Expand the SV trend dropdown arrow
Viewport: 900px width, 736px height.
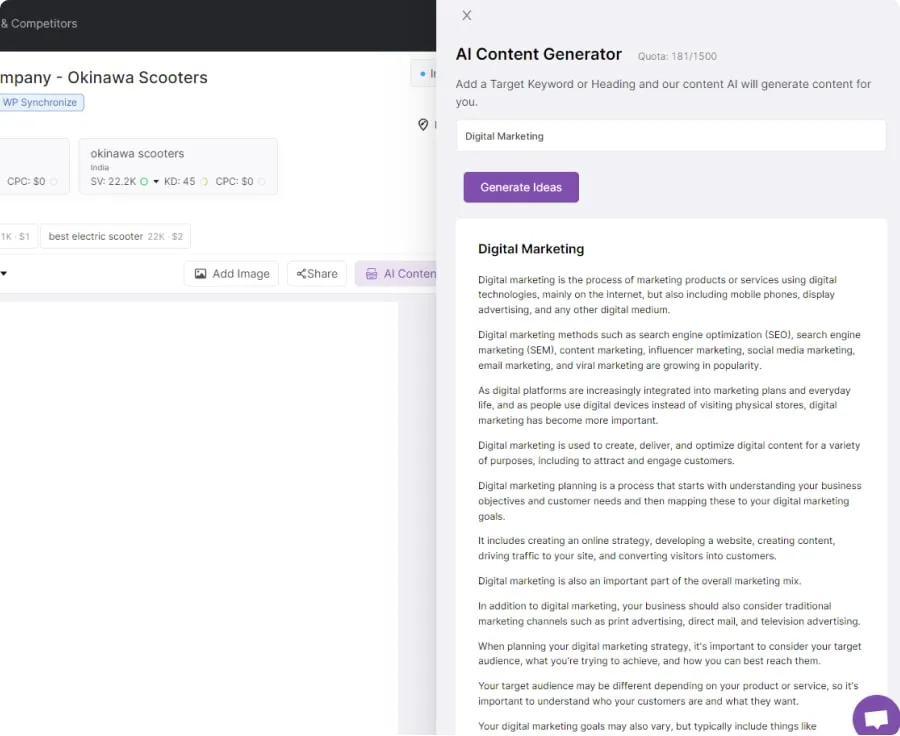[x=156, y=182]
